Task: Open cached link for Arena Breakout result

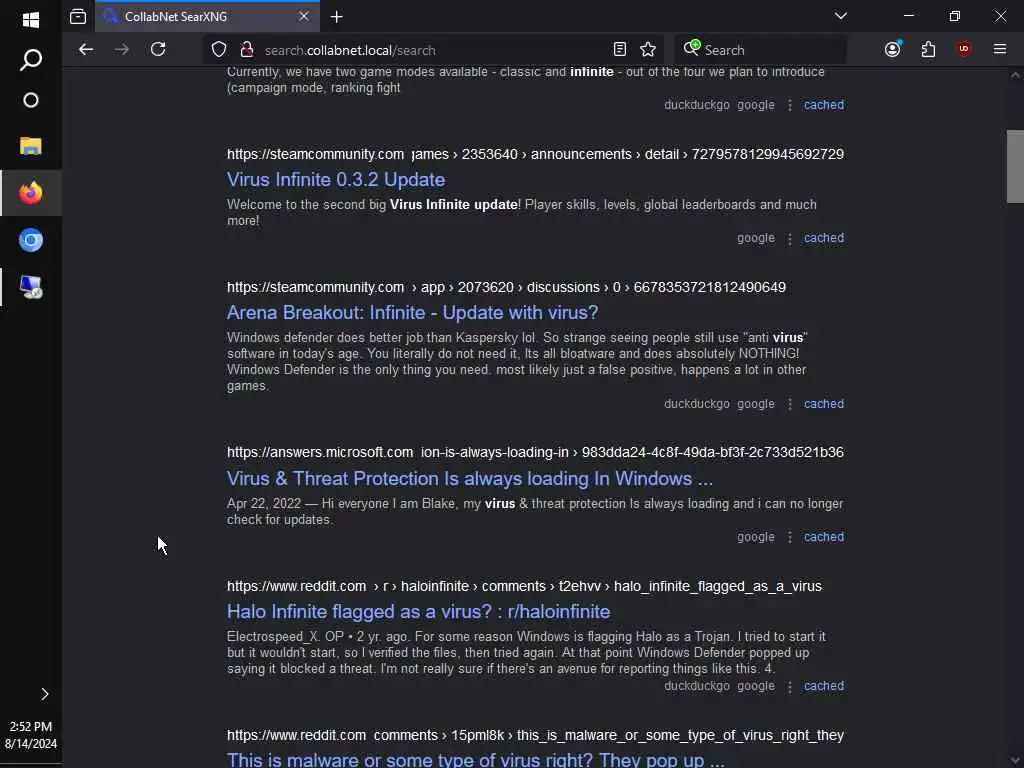Action: [824, 404]
